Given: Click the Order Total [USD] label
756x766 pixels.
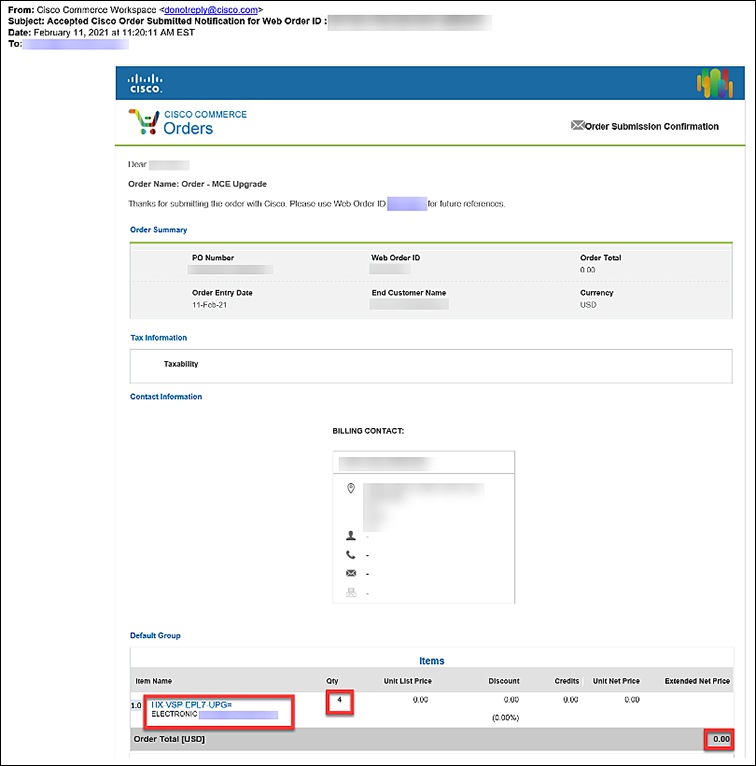Looking at the screenshot, I should point(169,739).
